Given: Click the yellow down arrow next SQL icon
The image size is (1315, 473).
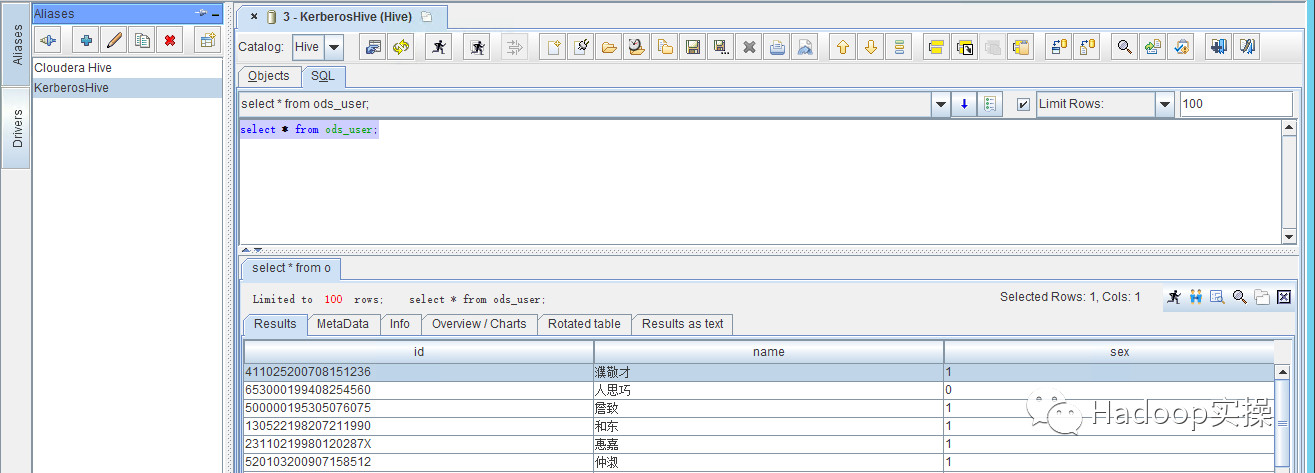Looking at the screenshot, I should coord(871,47).
